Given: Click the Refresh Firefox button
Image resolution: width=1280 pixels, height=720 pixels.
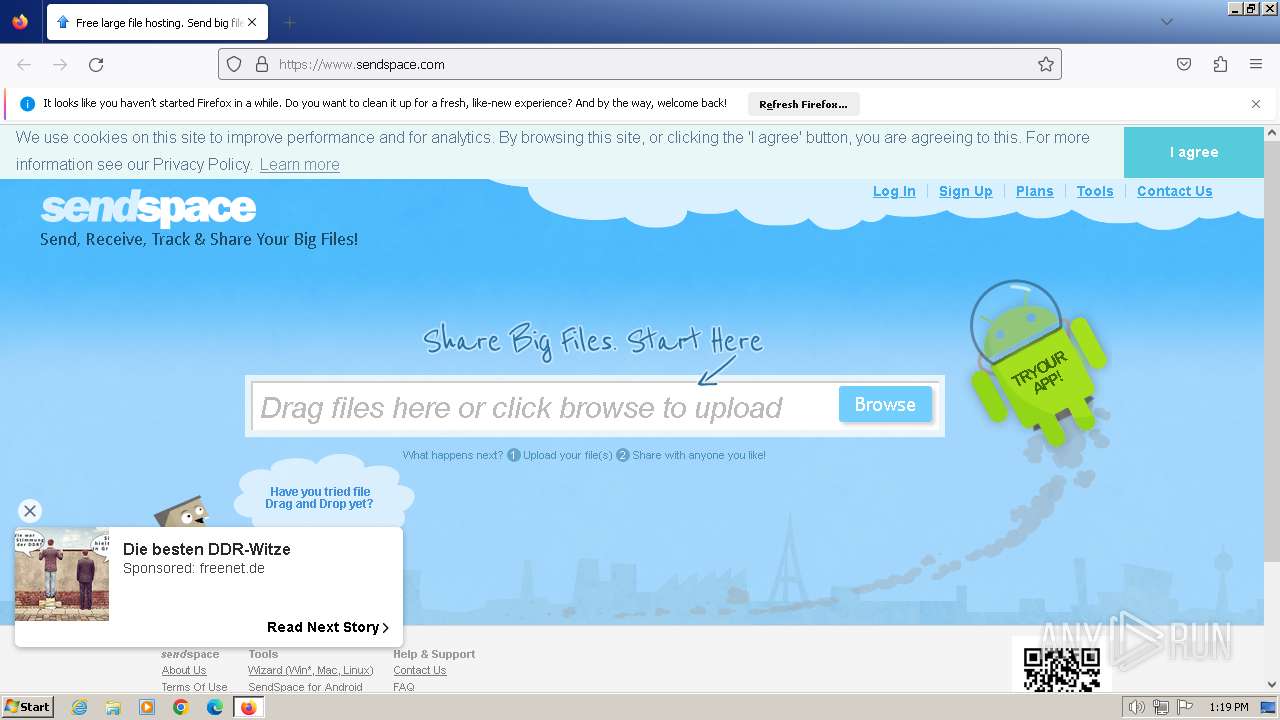Looking at the screenshot, I should click(803, 104).
